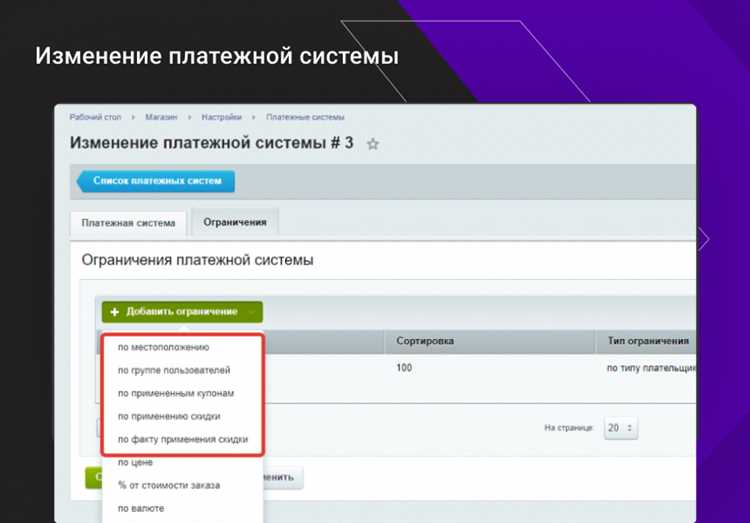The image size is (750, 523).
Task: Add page to favorites with star icon
Action: (x=373, y=144)
